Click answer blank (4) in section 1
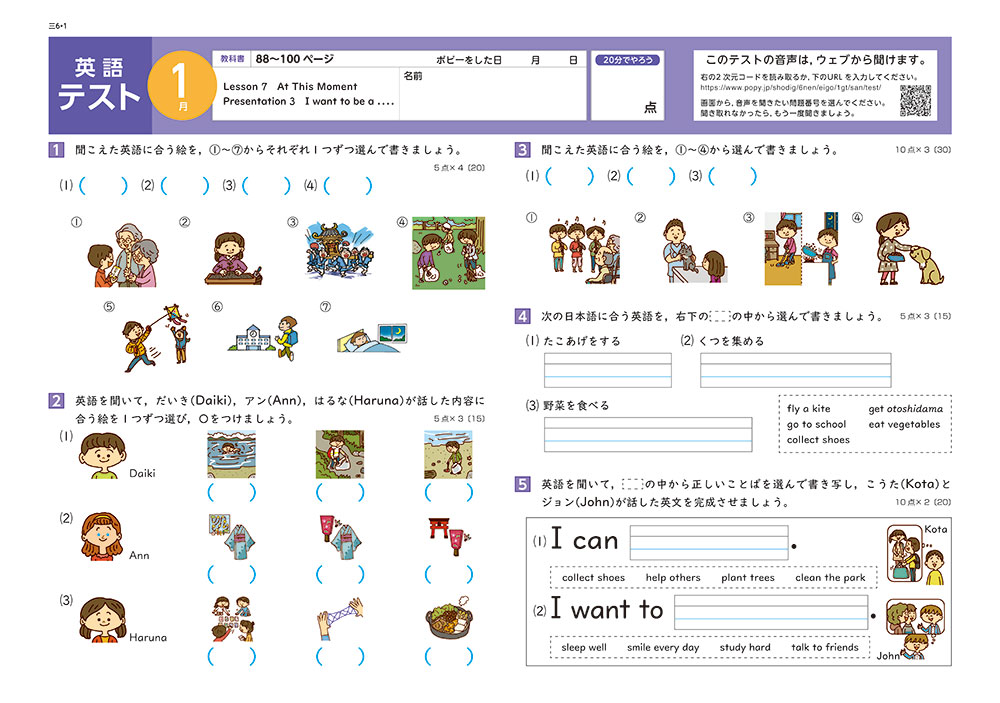 pyautogui.click(x=348, y=186)
